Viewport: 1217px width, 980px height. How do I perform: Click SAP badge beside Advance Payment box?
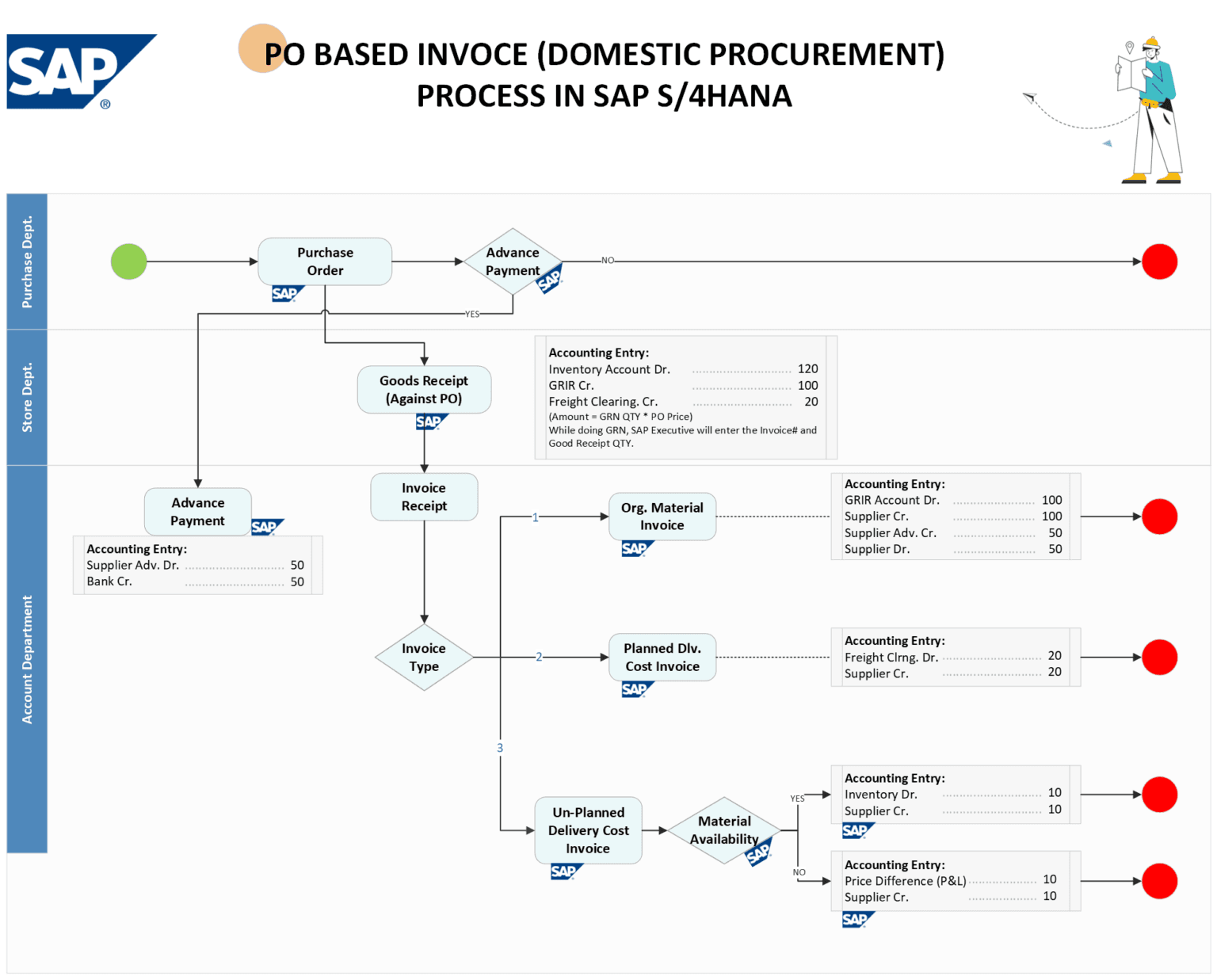(x=267, y=527)
